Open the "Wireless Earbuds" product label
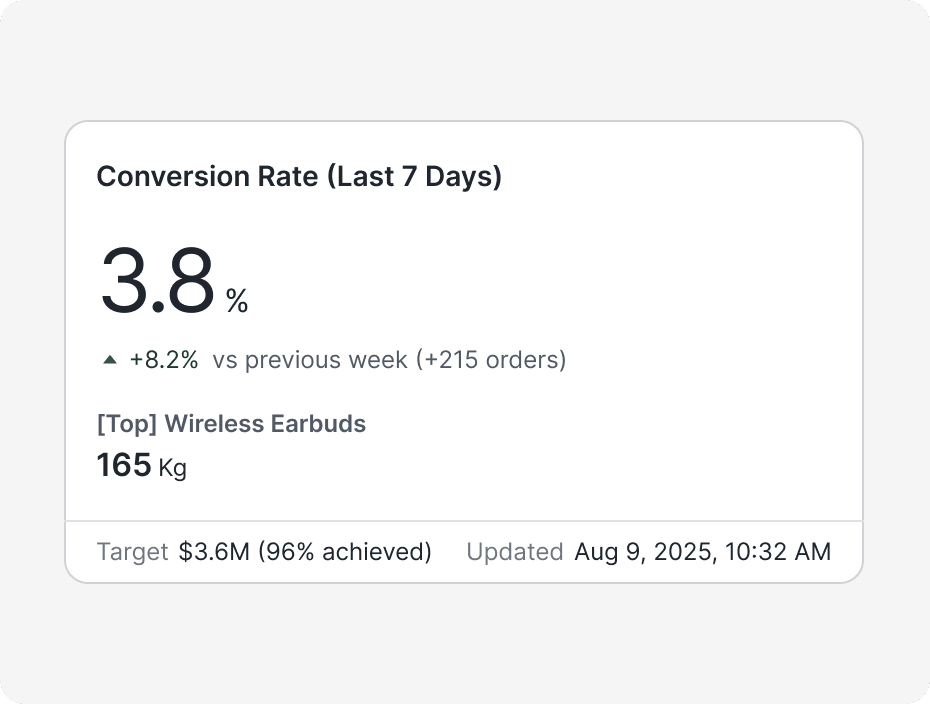Viewport: 930px width, 704px height. (x=265, y=424)
